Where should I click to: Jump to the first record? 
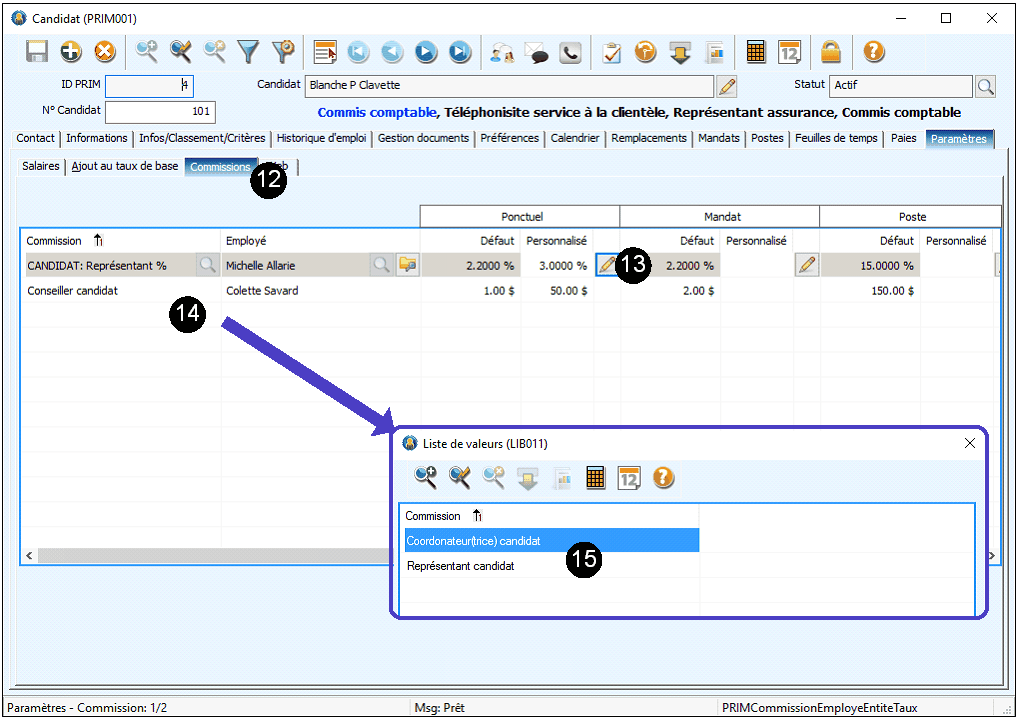coord(358,52)
